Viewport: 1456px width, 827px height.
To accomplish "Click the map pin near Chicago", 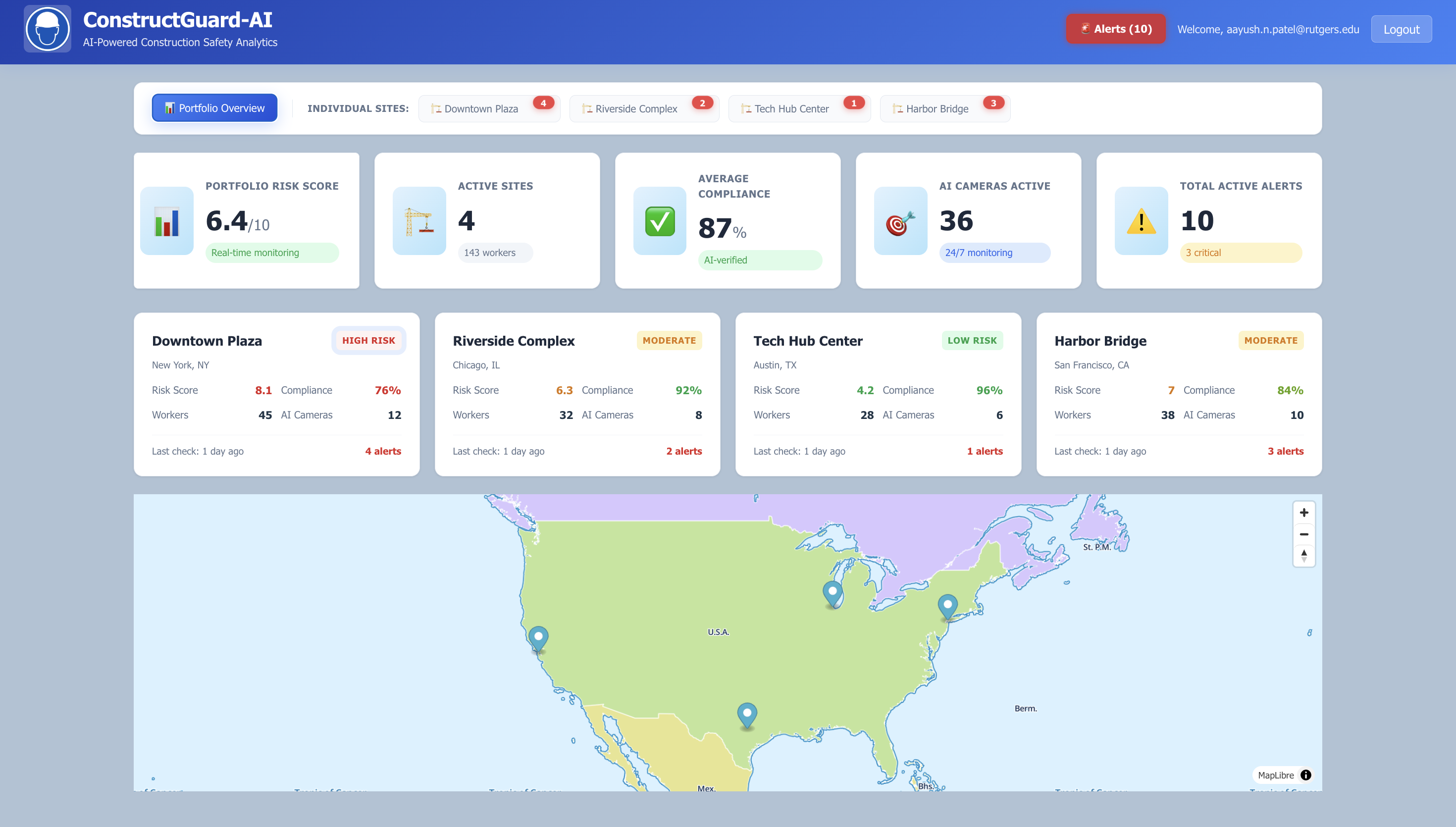I will (832, 592).
